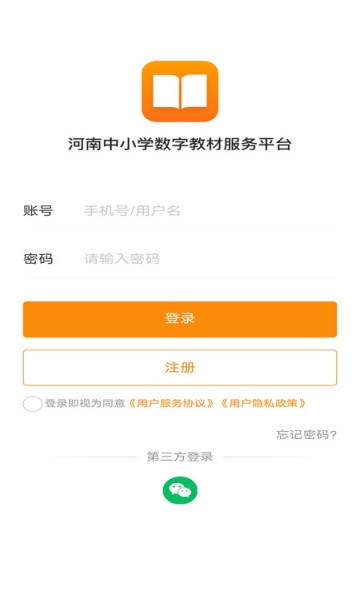Viewport: 360px width, 600px height.
Task: Click the orange open-book app logo
Action: [x=180, y=91]
